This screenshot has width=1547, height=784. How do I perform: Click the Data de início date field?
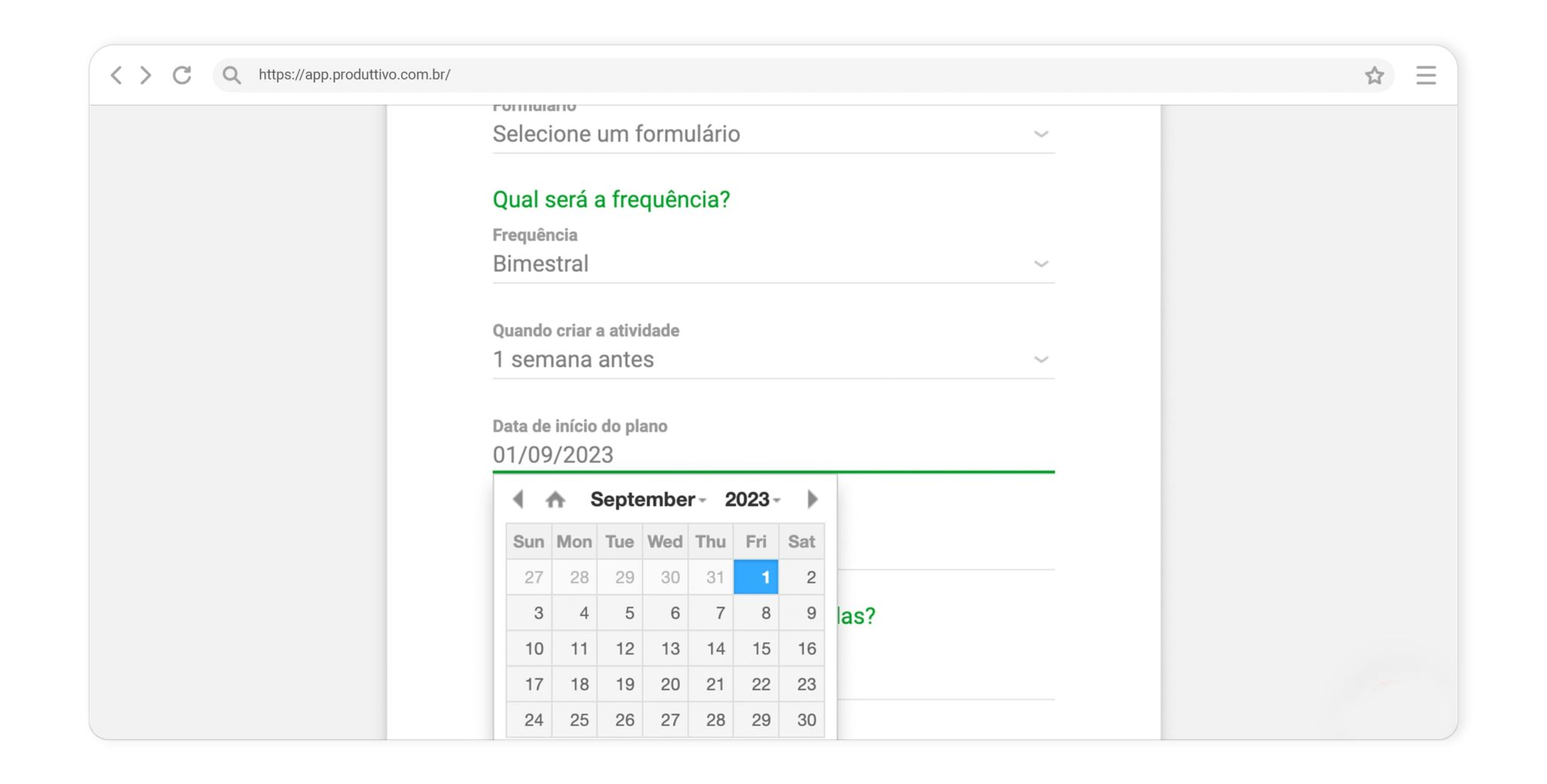point(773,455)
